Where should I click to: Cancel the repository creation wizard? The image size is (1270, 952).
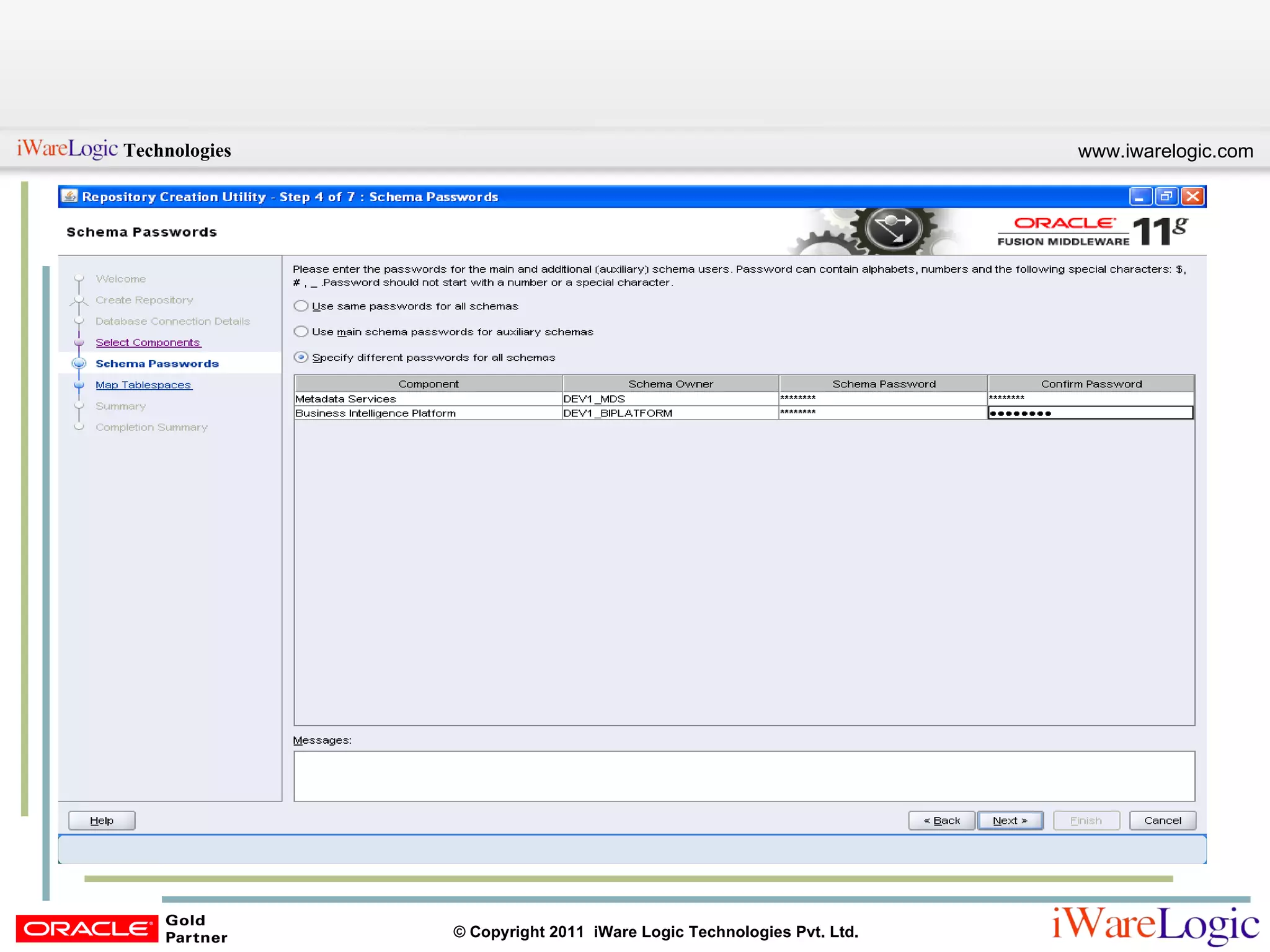coord(1162,821)
